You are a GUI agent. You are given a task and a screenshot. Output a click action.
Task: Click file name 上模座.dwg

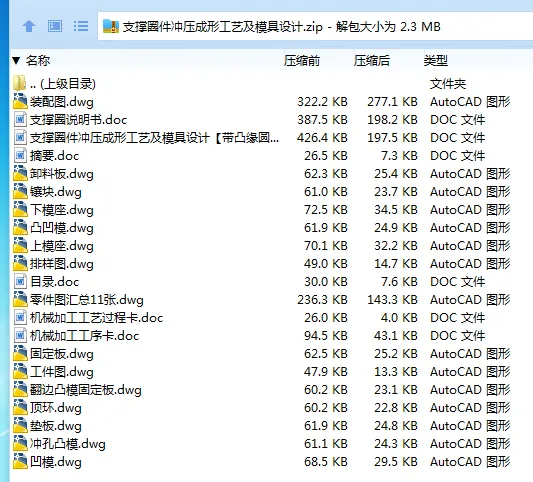tap(62, 246)
